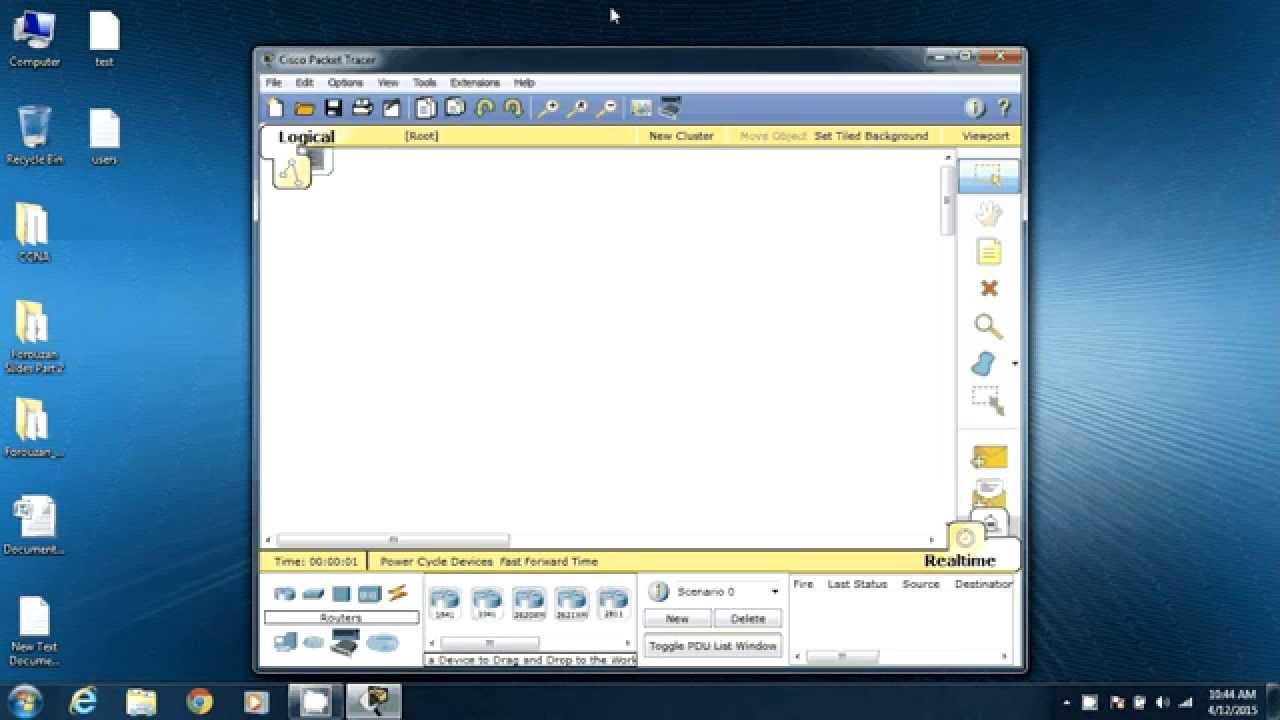Switch to the Logical workspace tab

(306, 137)
